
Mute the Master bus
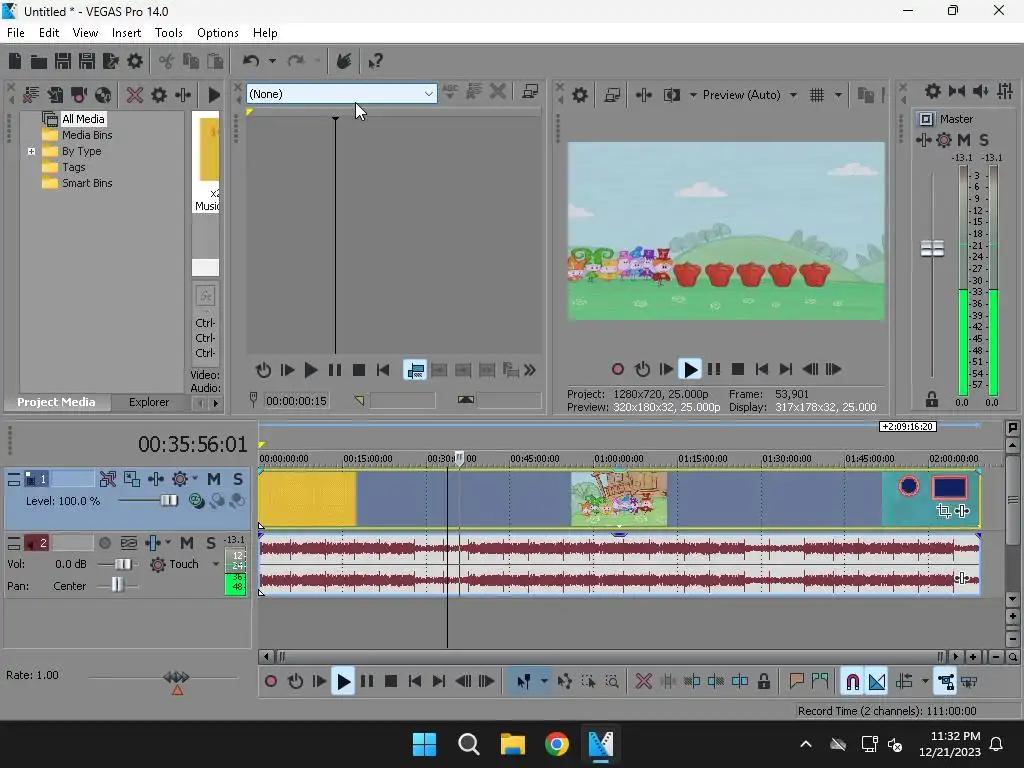click(964, 140)
